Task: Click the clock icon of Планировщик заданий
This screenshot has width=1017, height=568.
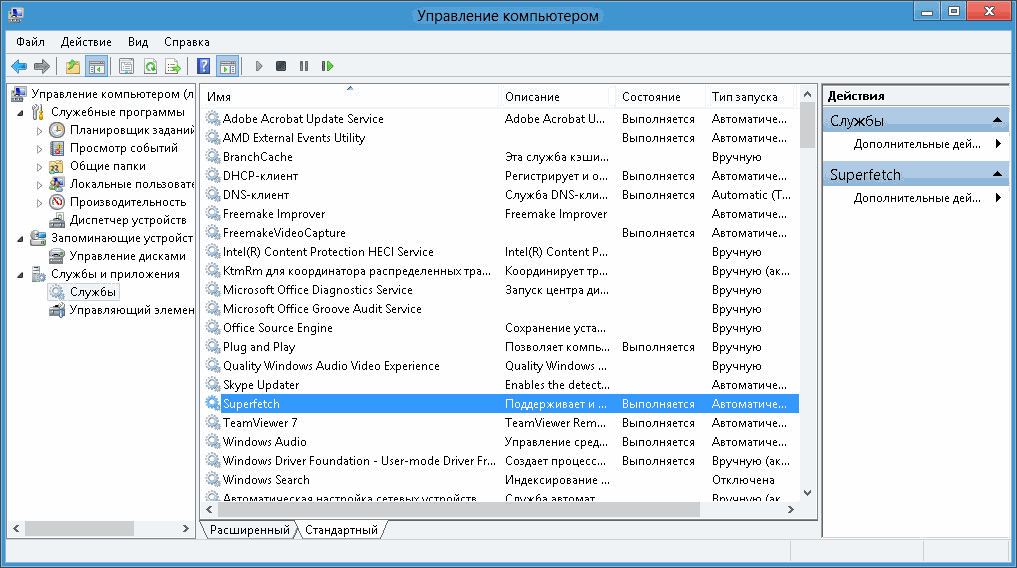Action: click(x=57, y=130)
